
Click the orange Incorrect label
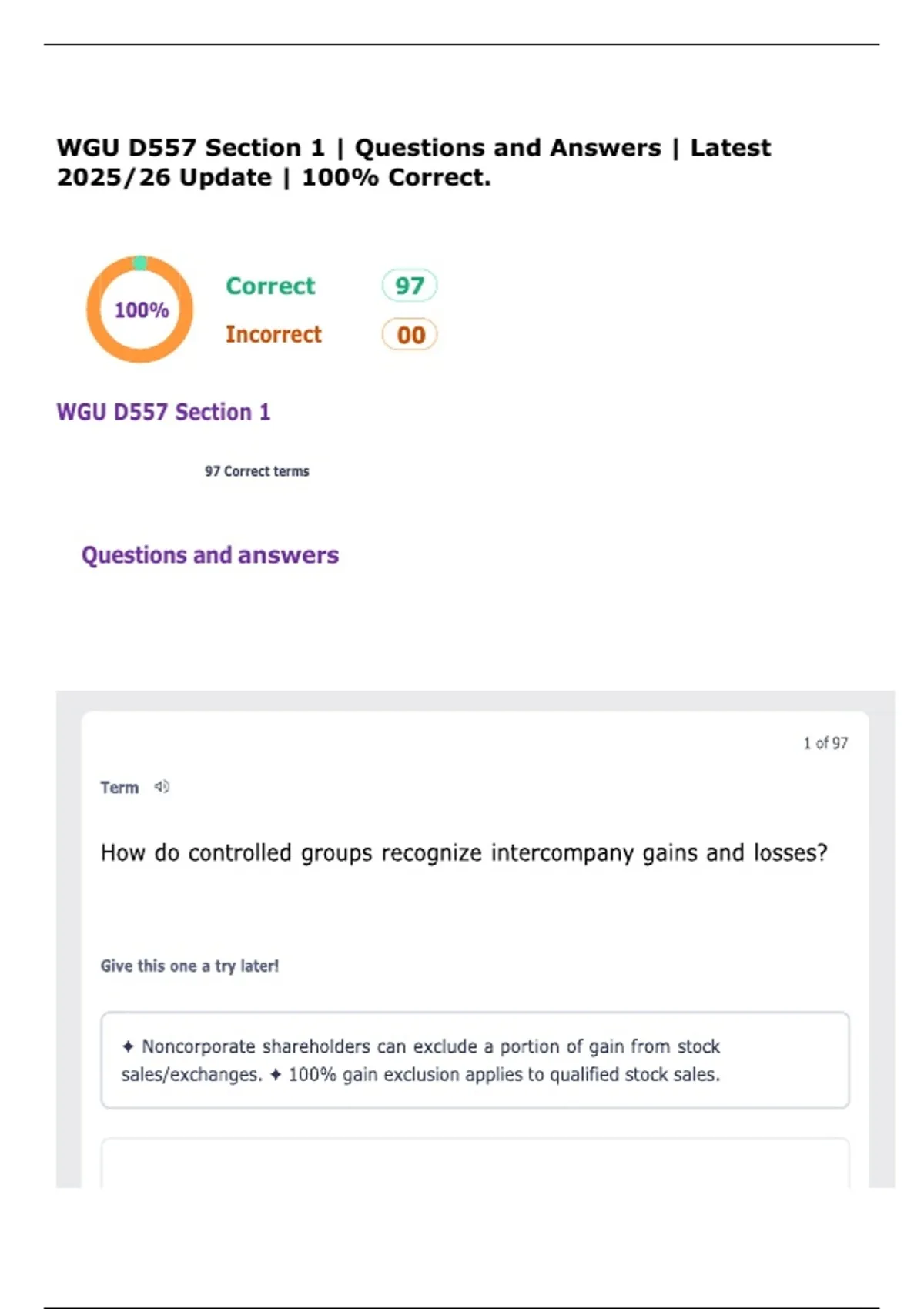[x=273, y=334]
